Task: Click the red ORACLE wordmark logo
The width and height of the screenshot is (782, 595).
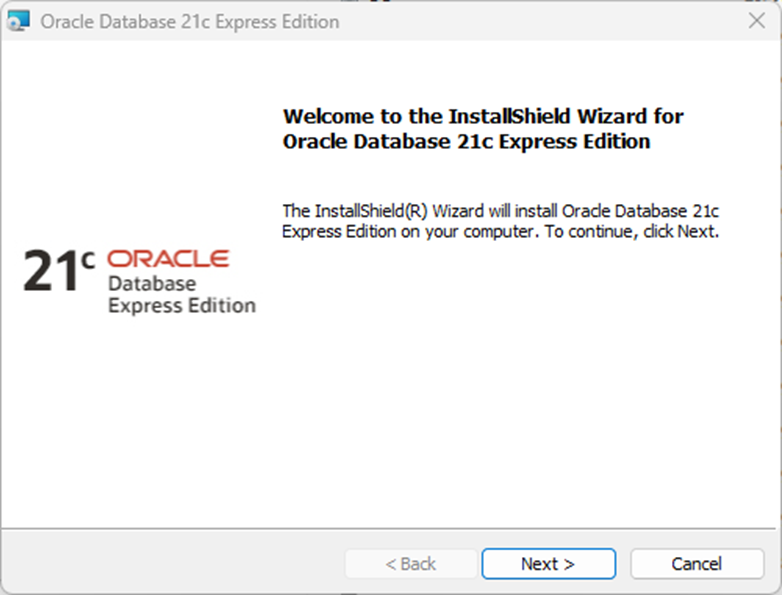Action: [x=167, y=259]
